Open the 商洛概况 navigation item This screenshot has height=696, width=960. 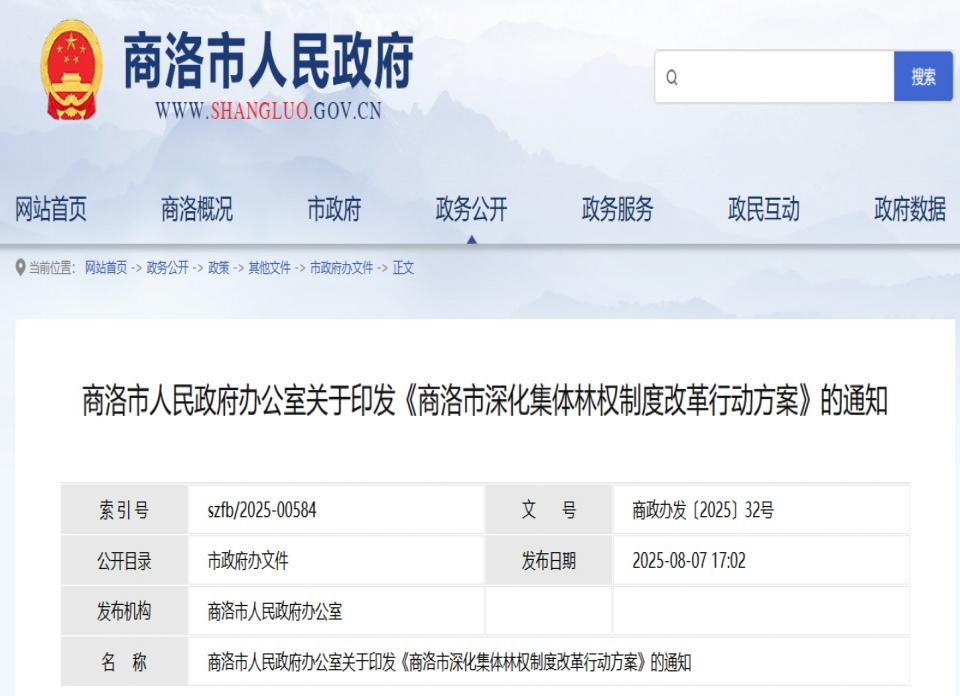[x=197, y=209]
